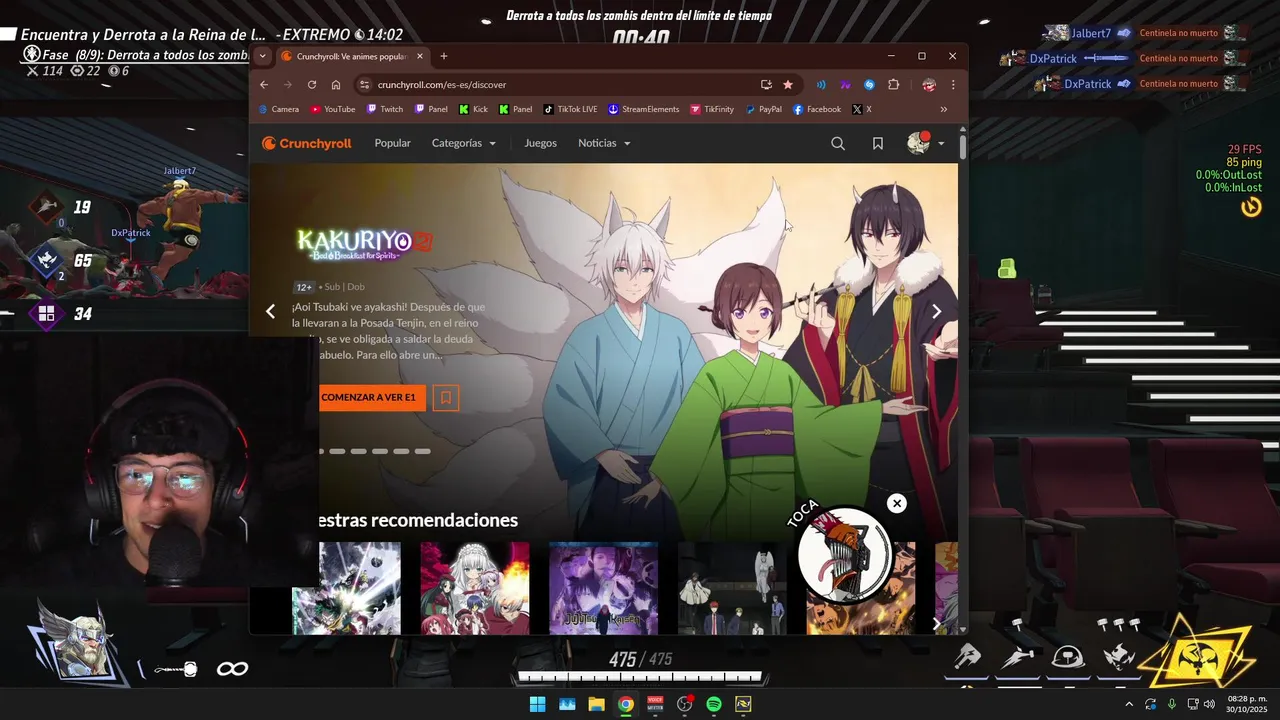Open the TikTok LIVE bookmark
The image size is (1280, 720).
click(570, 109)
